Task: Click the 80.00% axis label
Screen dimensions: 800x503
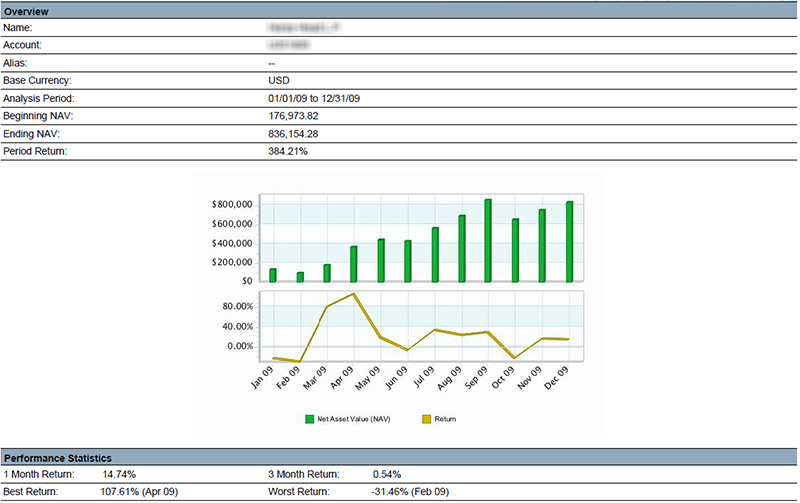Action: [x=238, y=307]
